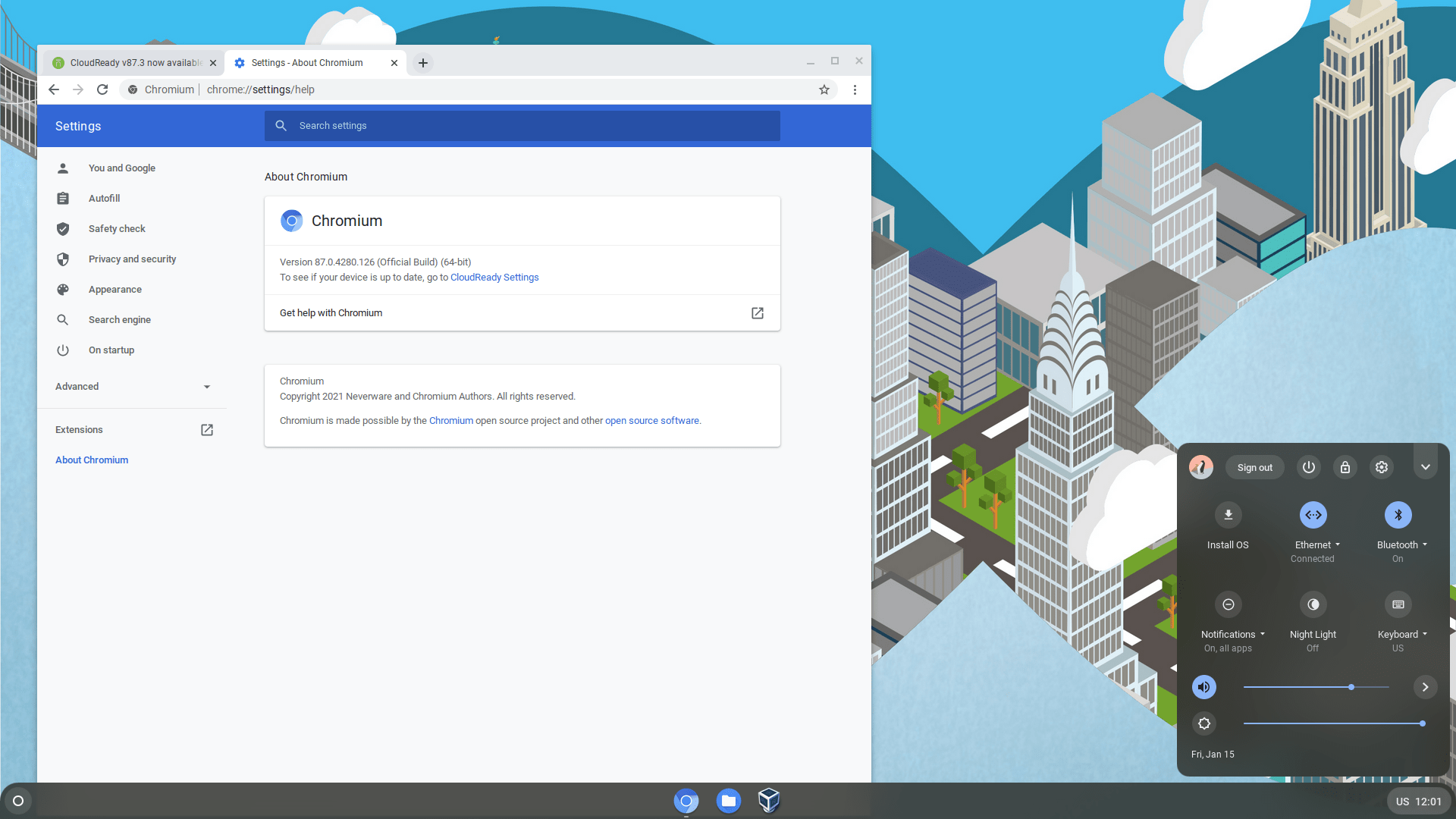Open the open source software link

[652, 421]
